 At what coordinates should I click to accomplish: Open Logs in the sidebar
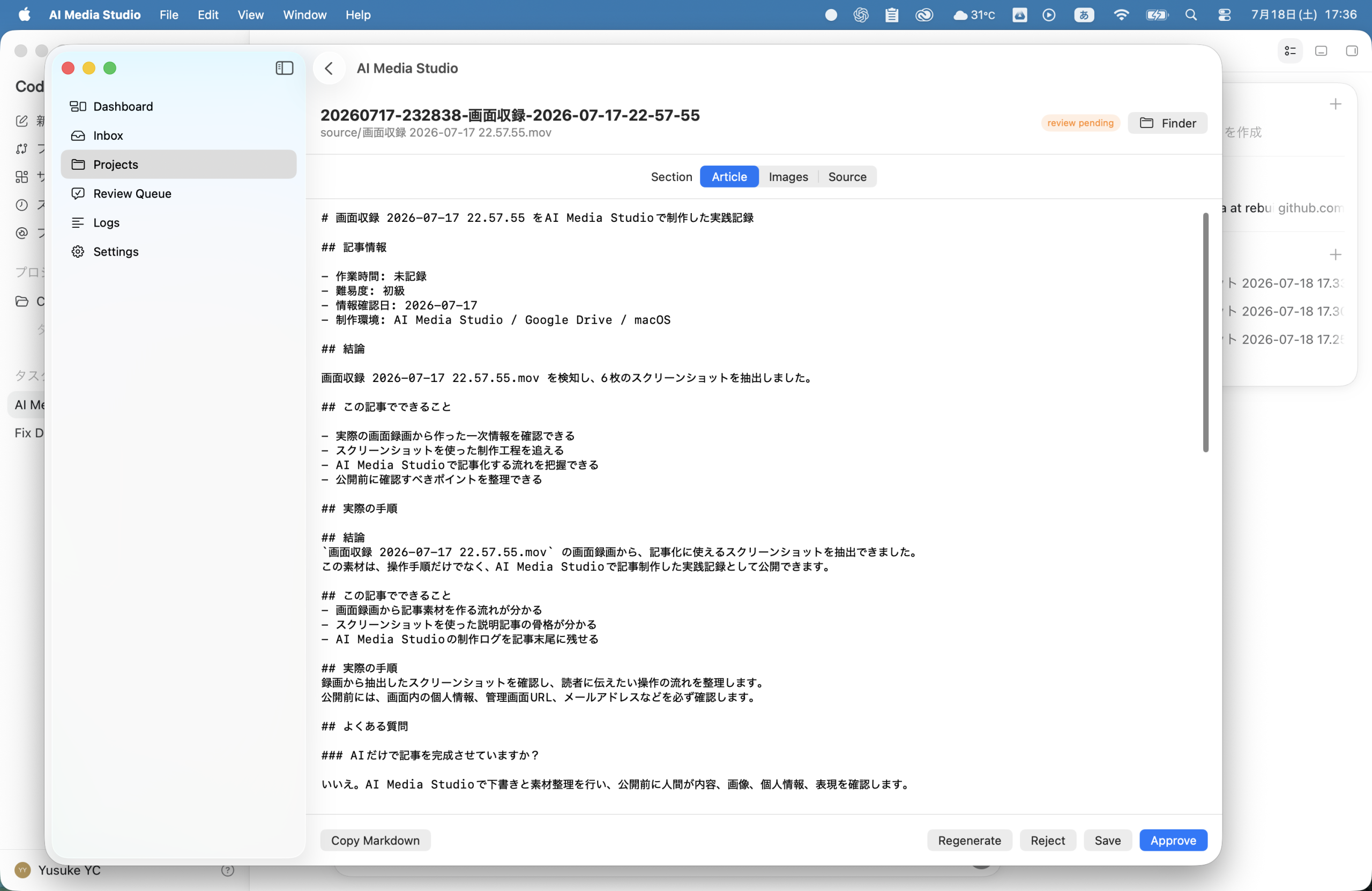[178, 222]
